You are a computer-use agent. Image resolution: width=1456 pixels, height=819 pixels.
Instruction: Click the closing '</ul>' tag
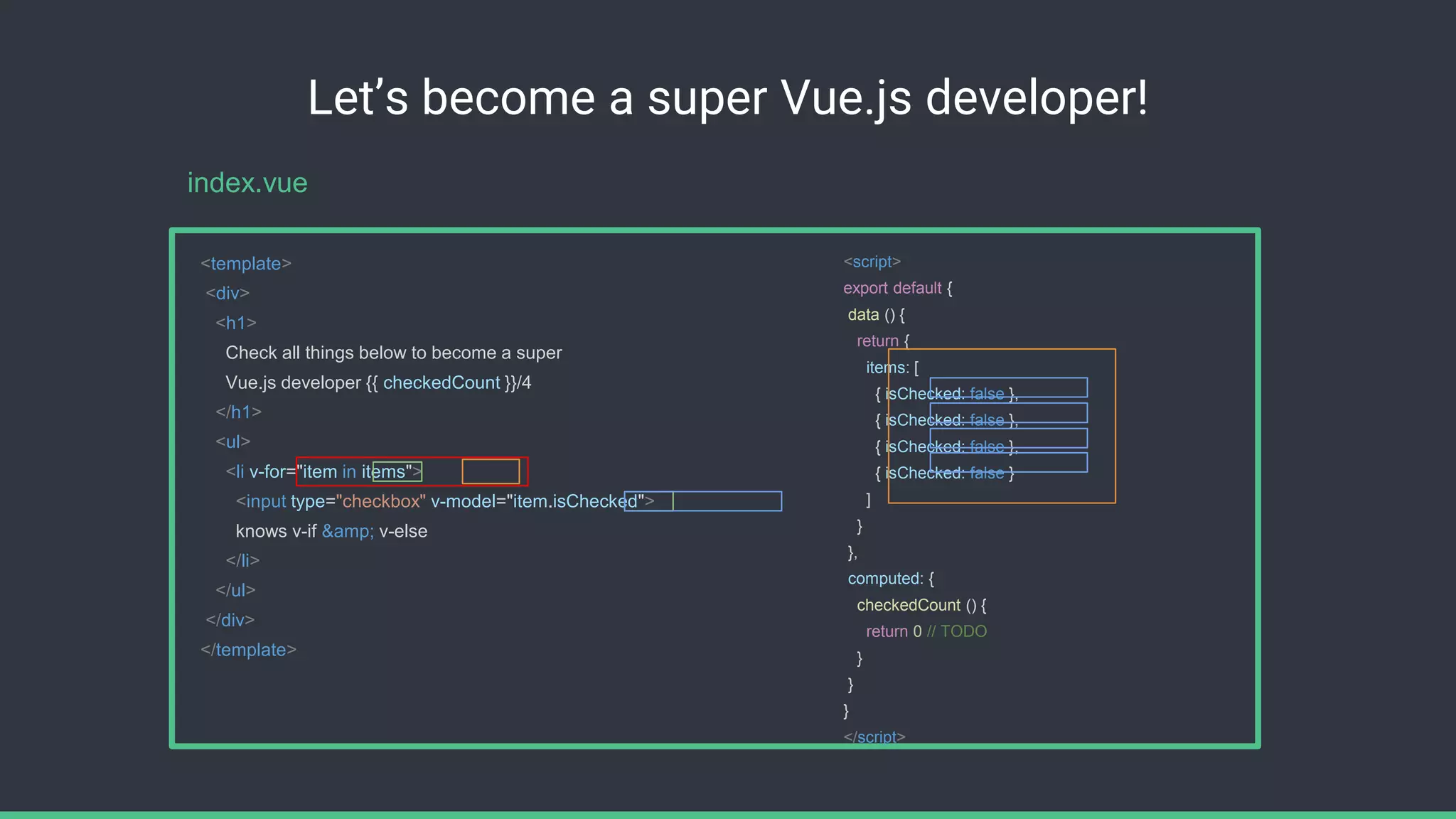235,590
